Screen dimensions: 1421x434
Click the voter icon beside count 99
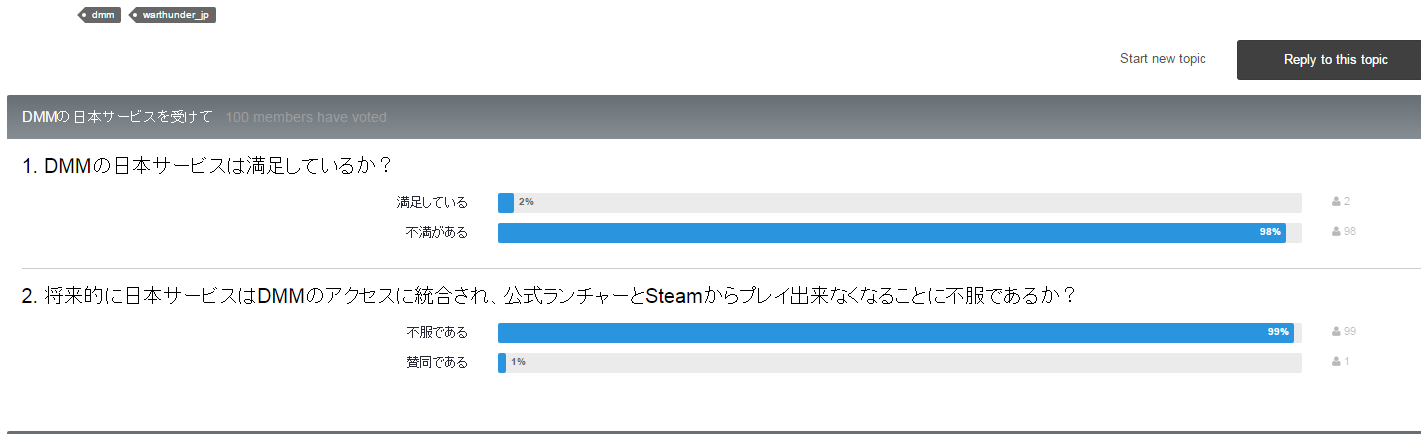(x=1336, y=332)
